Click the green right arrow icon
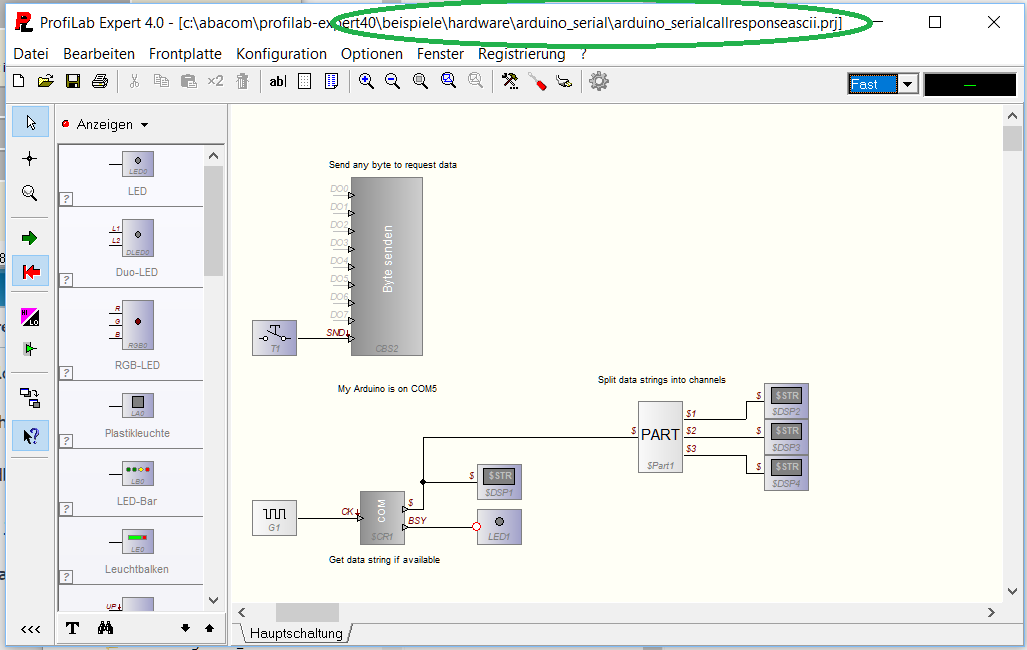This screenshot has height=650, width=1027. 29,238
